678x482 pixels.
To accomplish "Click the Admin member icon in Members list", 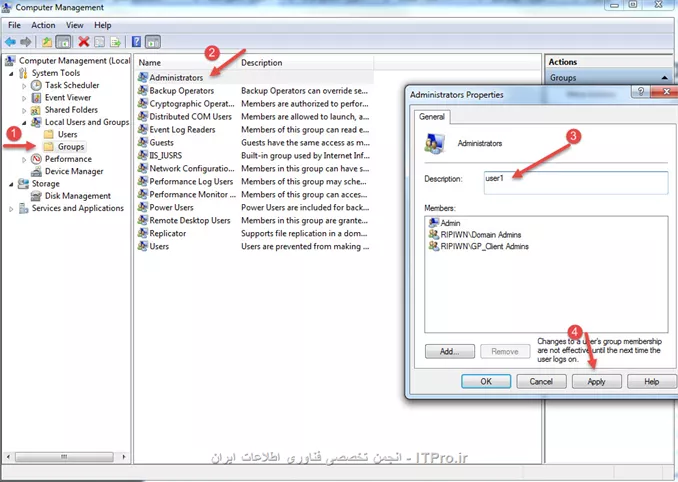I will click(x=433, y=223).
